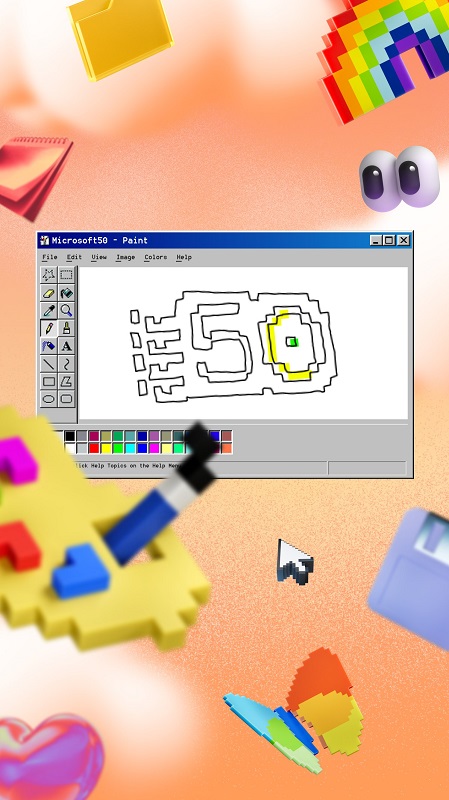The width and height of the screenshot is (449, 800).
Task: Choose the Pencil tool
Action: [x=48, y=328]
